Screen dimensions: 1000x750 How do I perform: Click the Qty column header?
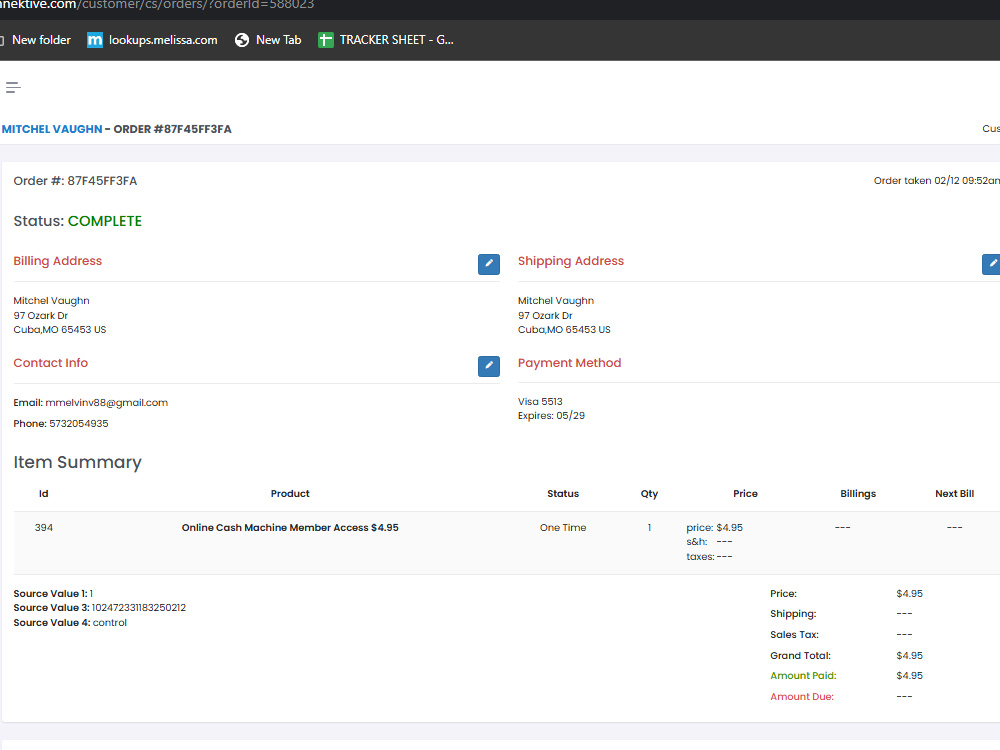point(649,494)
